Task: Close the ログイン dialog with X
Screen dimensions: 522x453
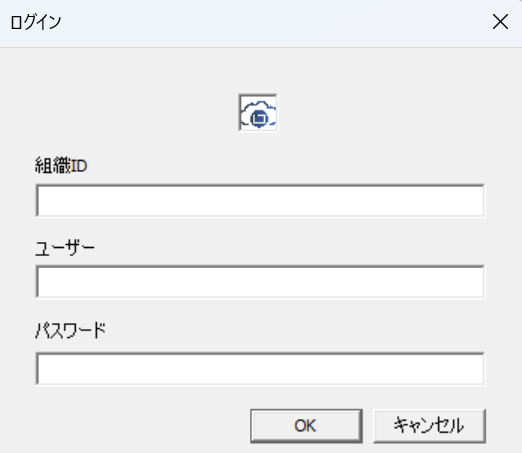Action: [500, 22]
